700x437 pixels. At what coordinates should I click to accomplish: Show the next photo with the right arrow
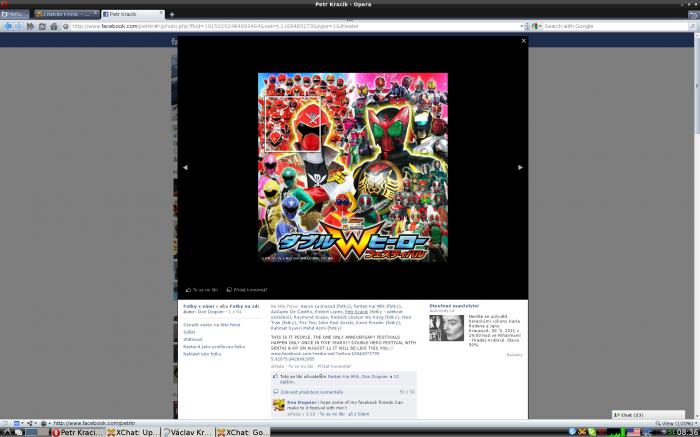(x=520, y=167)
